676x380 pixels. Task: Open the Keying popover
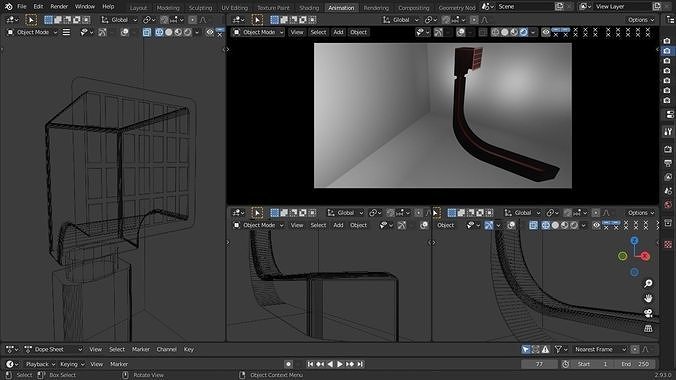pos(72,364)
